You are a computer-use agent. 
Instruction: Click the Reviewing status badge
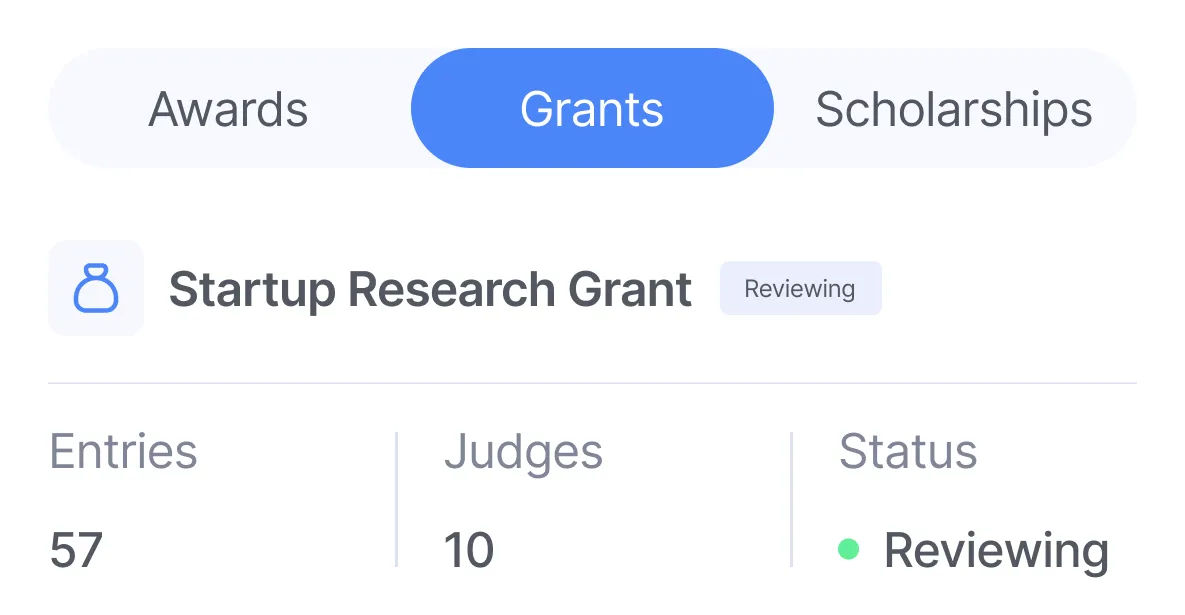click(800, 288)
